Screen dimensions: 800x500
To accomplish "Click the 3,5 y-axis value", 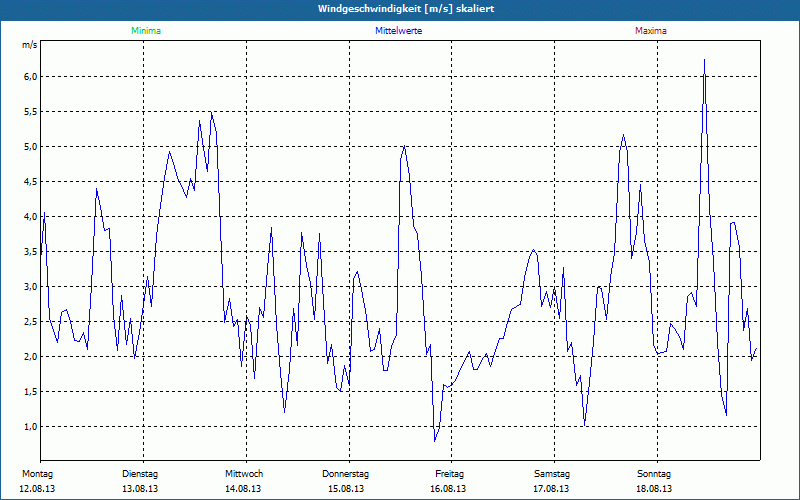I will 31,252.
